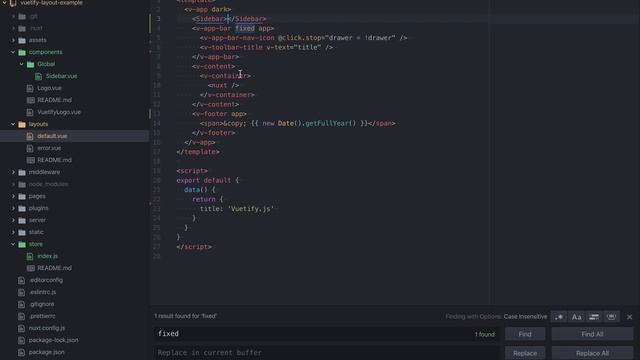This screenshot has width=640, height=360.
Task: Click the Replace button
Action: [525, 353]
